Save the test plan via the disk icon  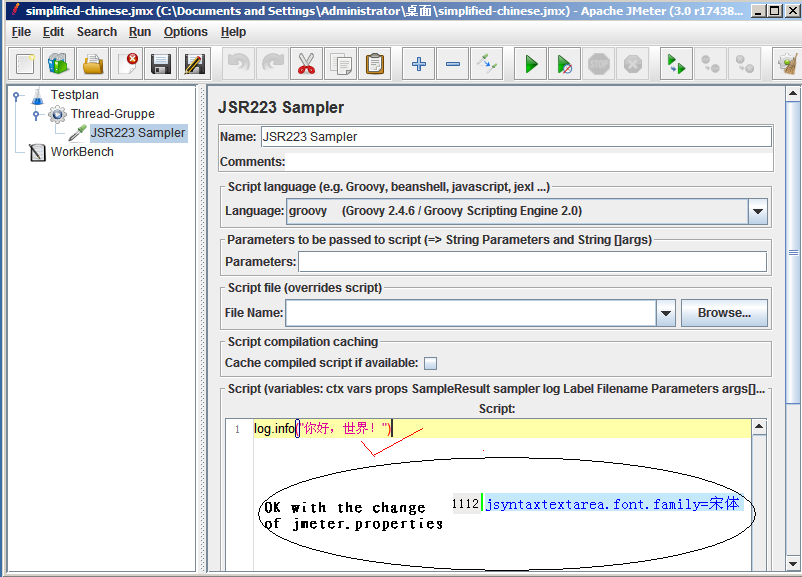click(x=159, y=63)
